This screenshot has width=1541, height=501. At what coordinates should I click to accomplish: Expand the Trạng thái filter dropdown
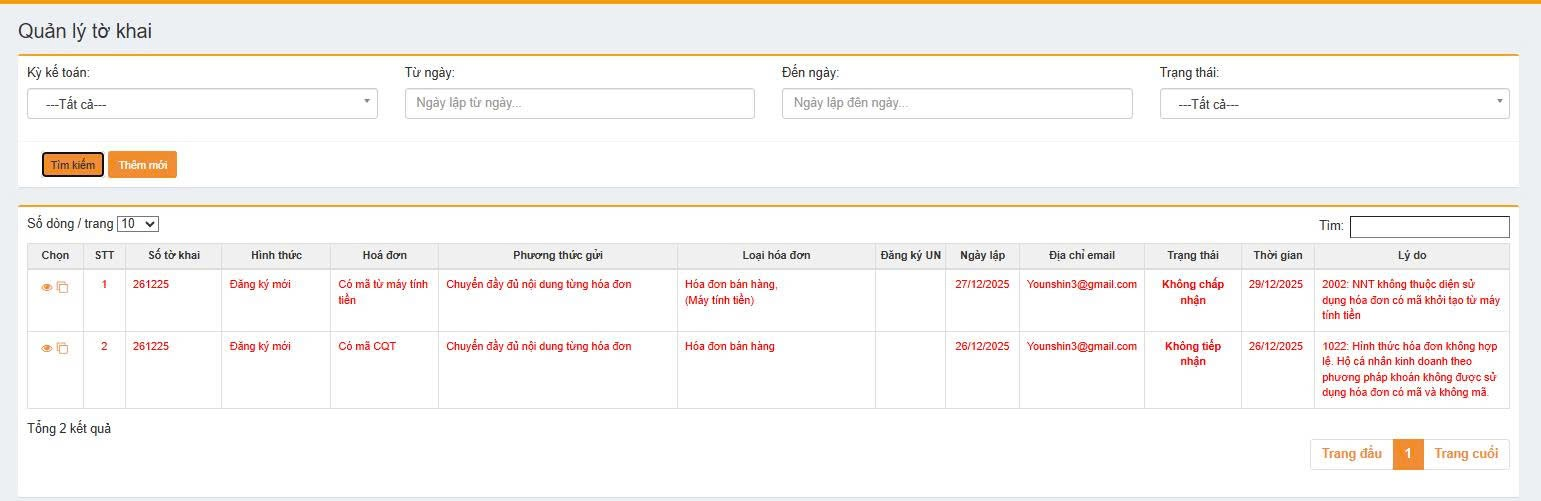click(x=1334, y=104)
